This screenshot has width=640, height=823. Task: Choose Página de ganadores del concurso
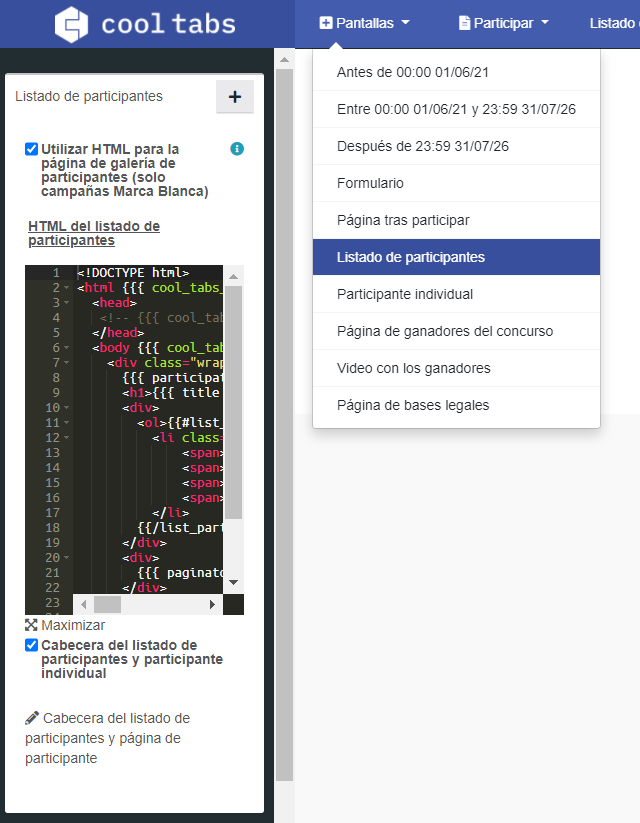tap(444, 331)
